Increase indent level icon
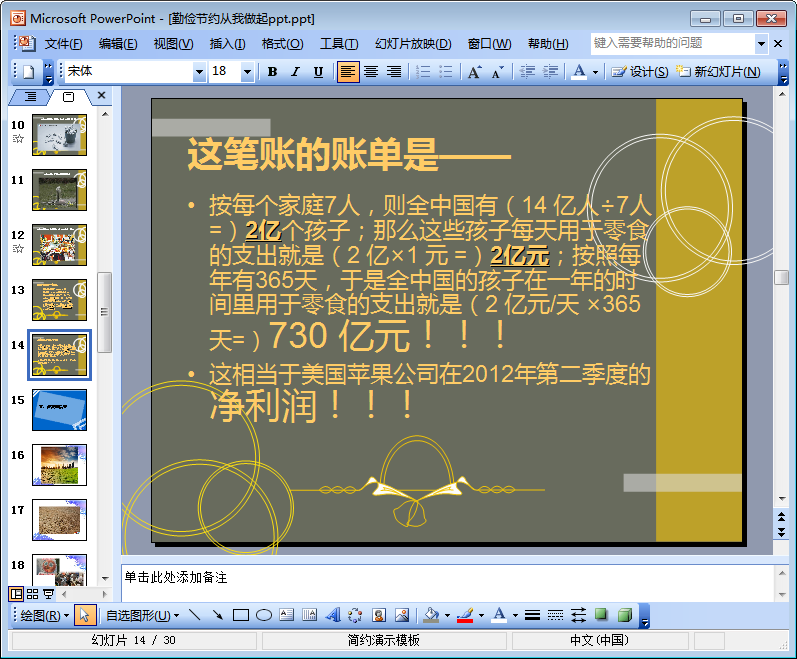Viewport: 797px width, 659px height. [x=550, y=72]
